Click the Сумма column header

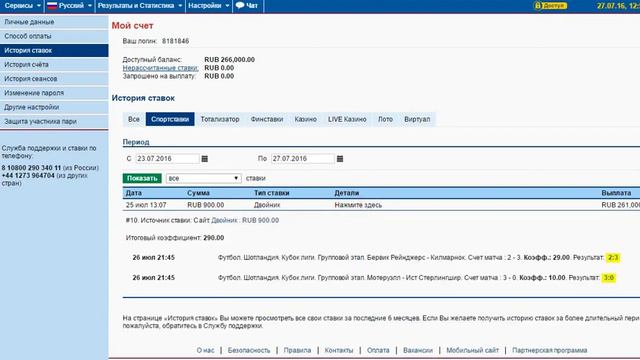pos(198,193)
